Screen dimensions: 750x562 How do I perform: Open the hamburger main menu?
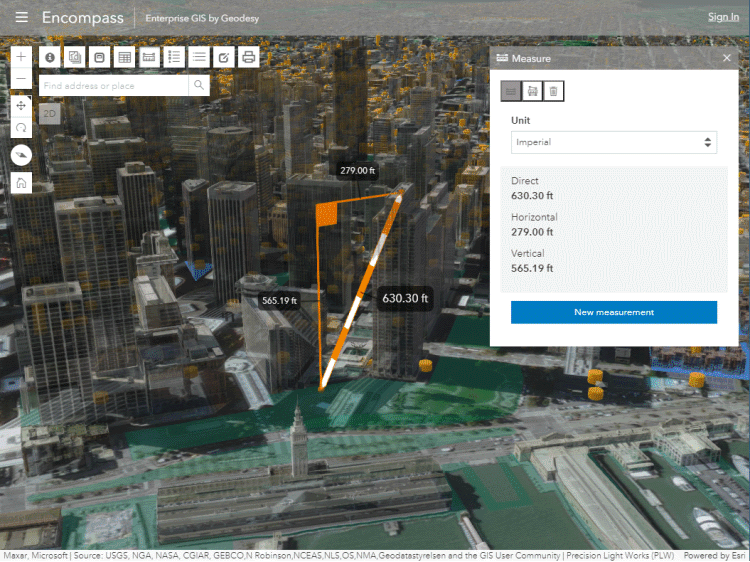pyautogui.click(x=22, y=18)
